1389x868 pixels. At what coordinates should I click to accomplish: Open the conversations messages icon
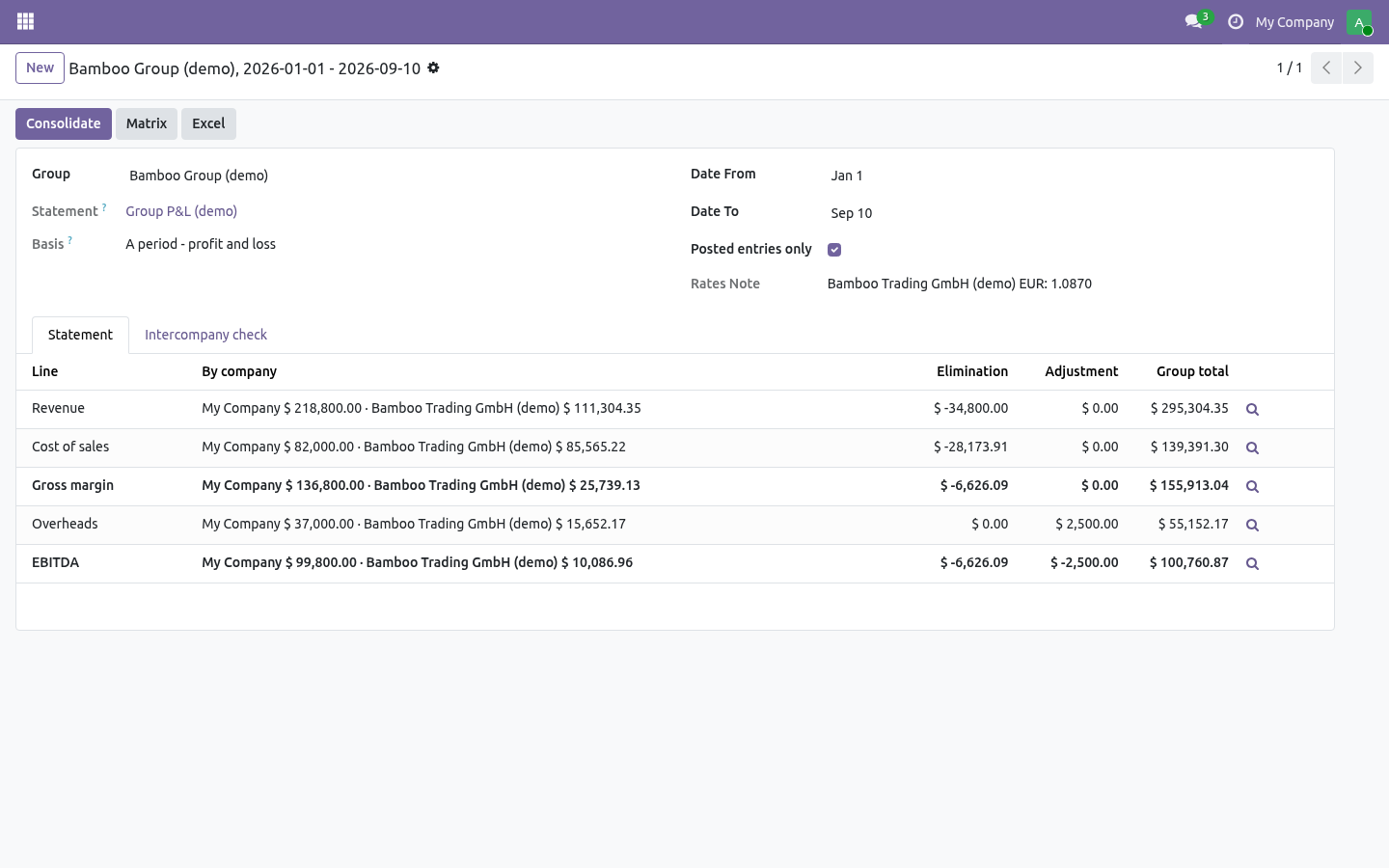point(1194,21)
